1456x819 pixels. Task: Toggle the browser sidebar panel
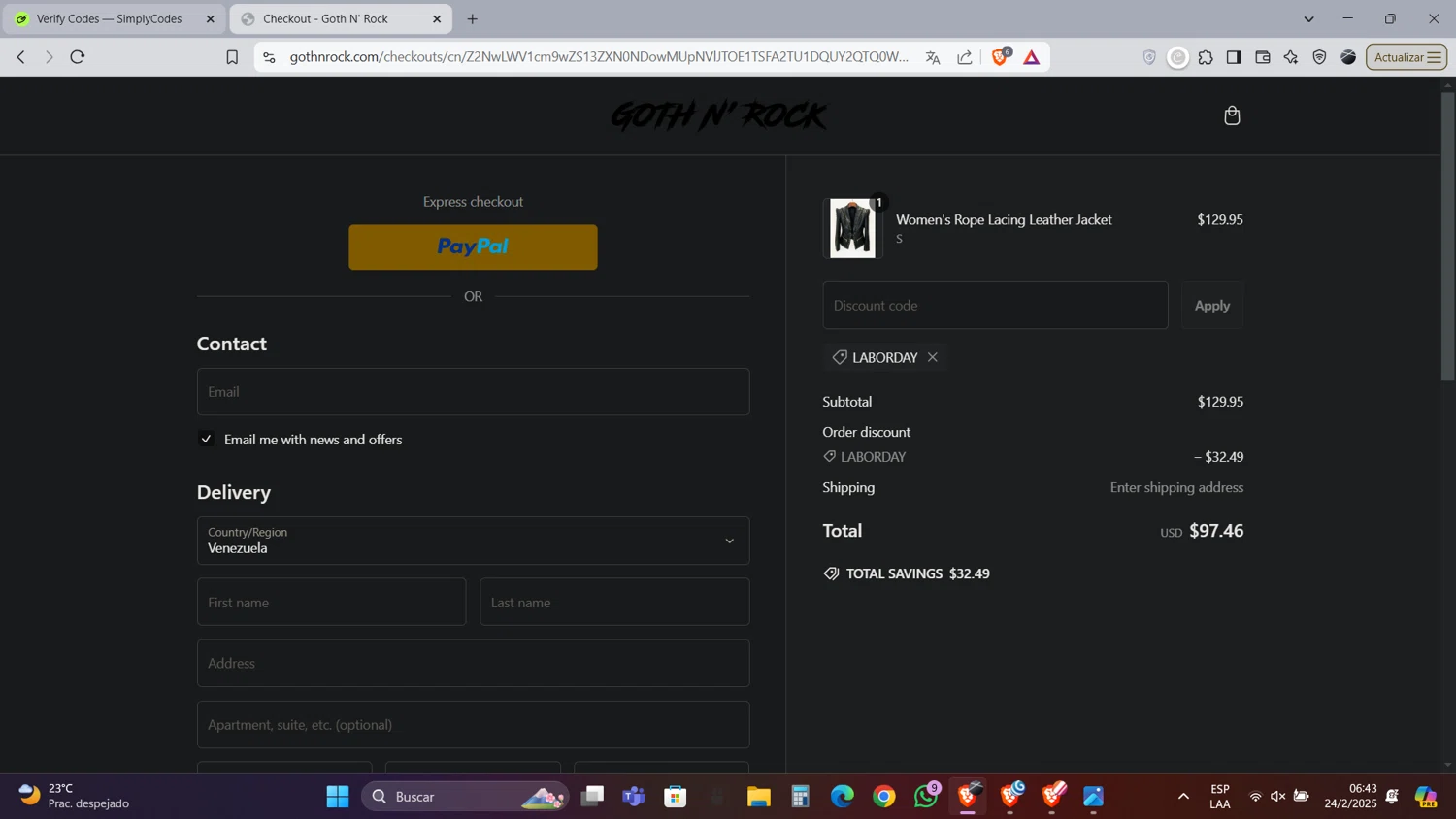[1234, 57]
